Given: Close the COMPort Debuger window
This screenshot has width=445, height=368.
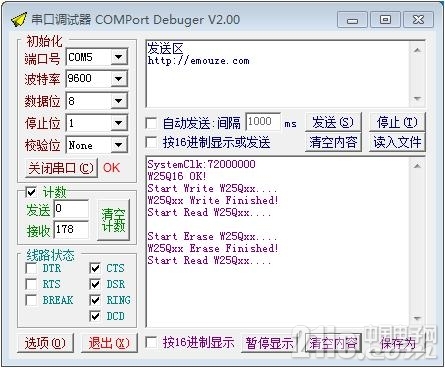Looking at the screenshot, I should 418,20.
